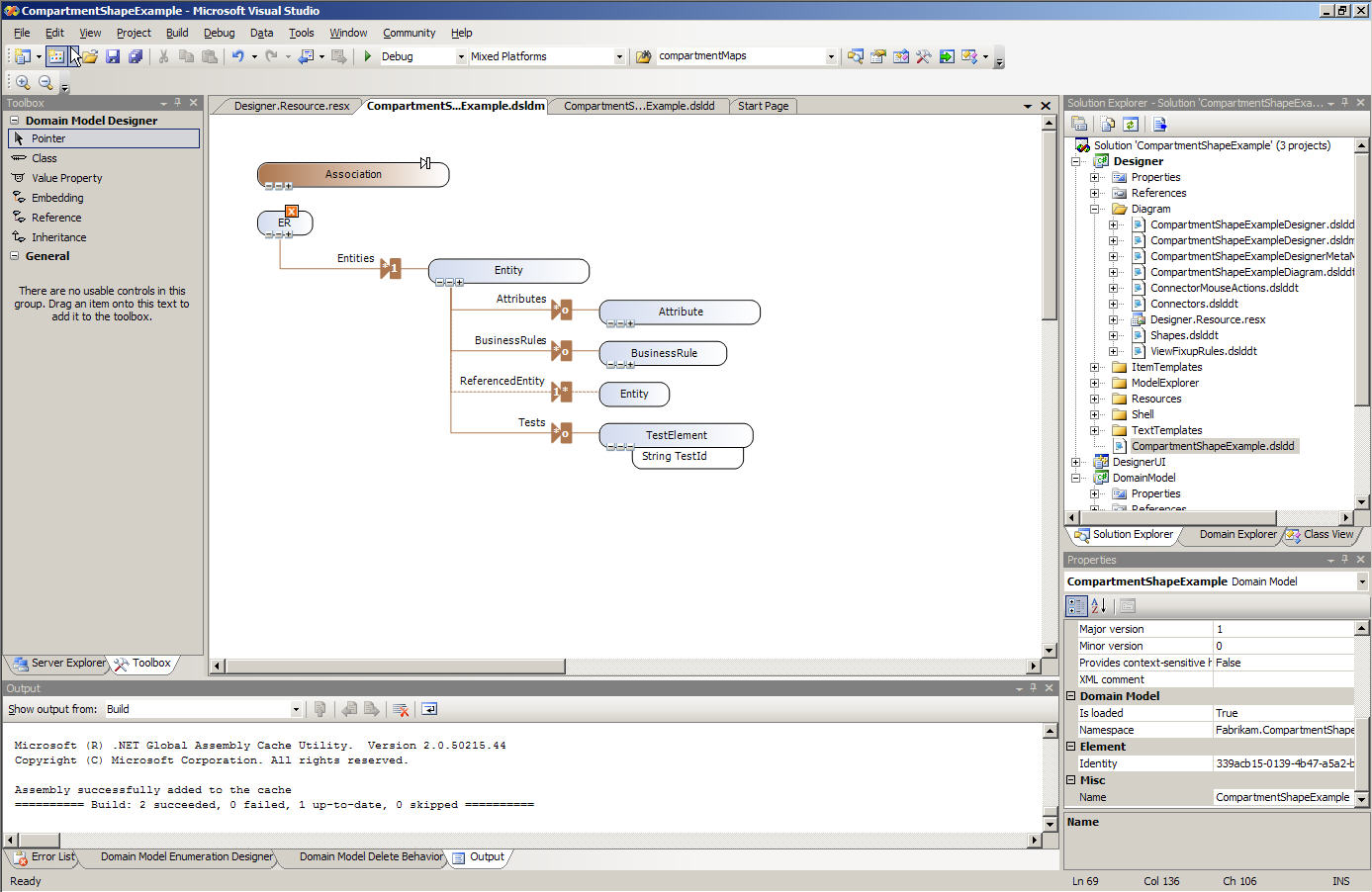The image size is (1372, 892).
Task: Switch Properties grid to Categorized view
Action: 1076,605
